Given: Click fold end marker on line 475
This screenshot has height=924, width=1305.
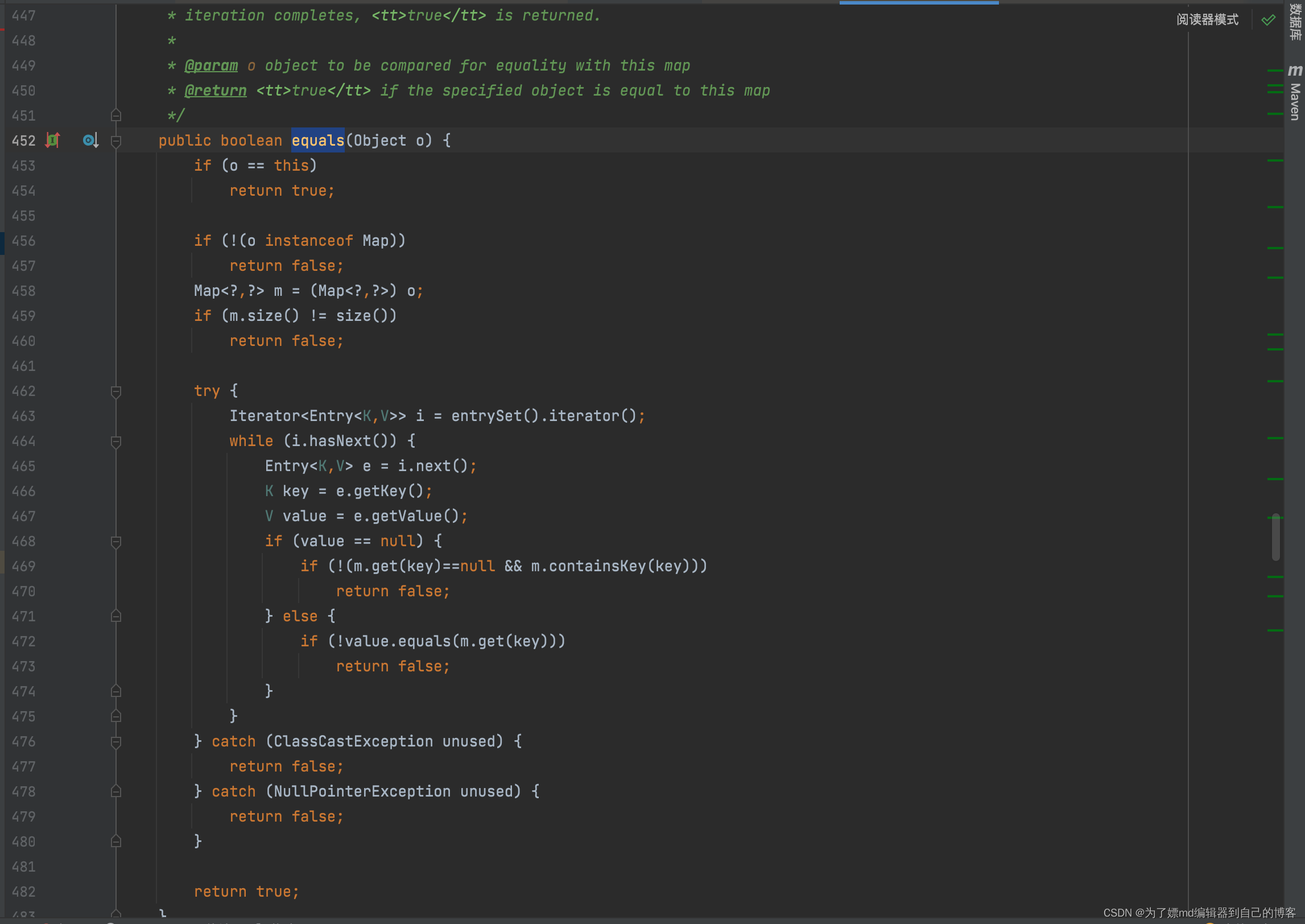Looking at the screenshot, I should pos(116,716).
